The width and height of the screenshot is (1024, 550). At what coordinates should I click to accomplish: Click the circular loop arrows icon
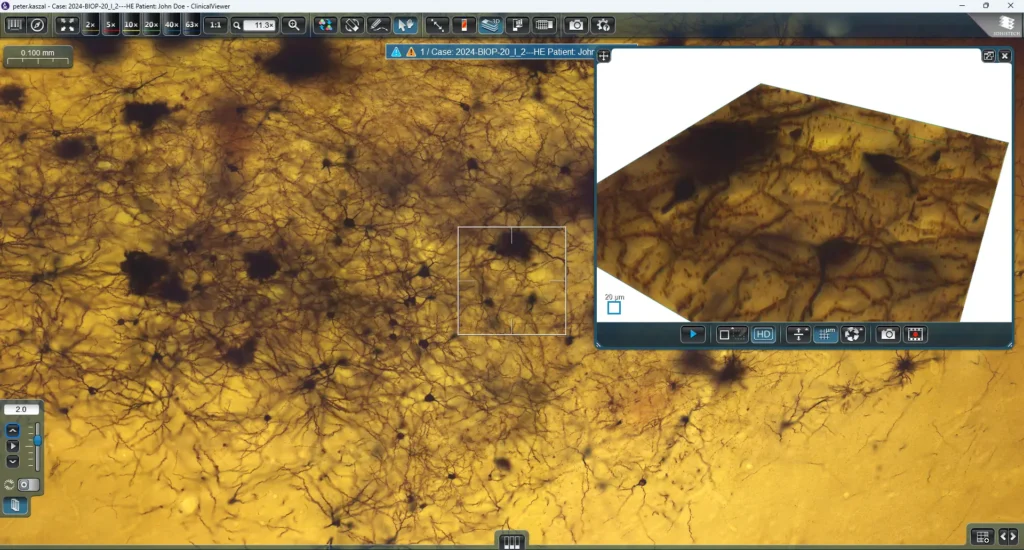[9, 485]
